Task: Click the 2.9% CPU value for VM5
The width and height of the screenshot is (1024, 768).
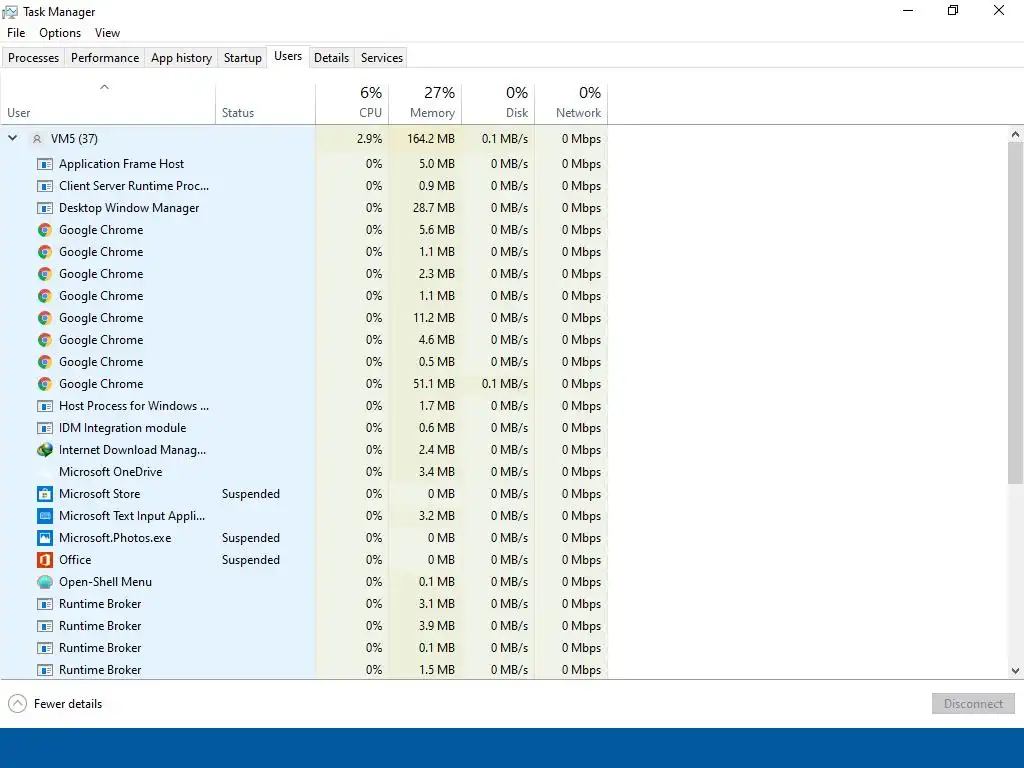Action: point(370,139)
